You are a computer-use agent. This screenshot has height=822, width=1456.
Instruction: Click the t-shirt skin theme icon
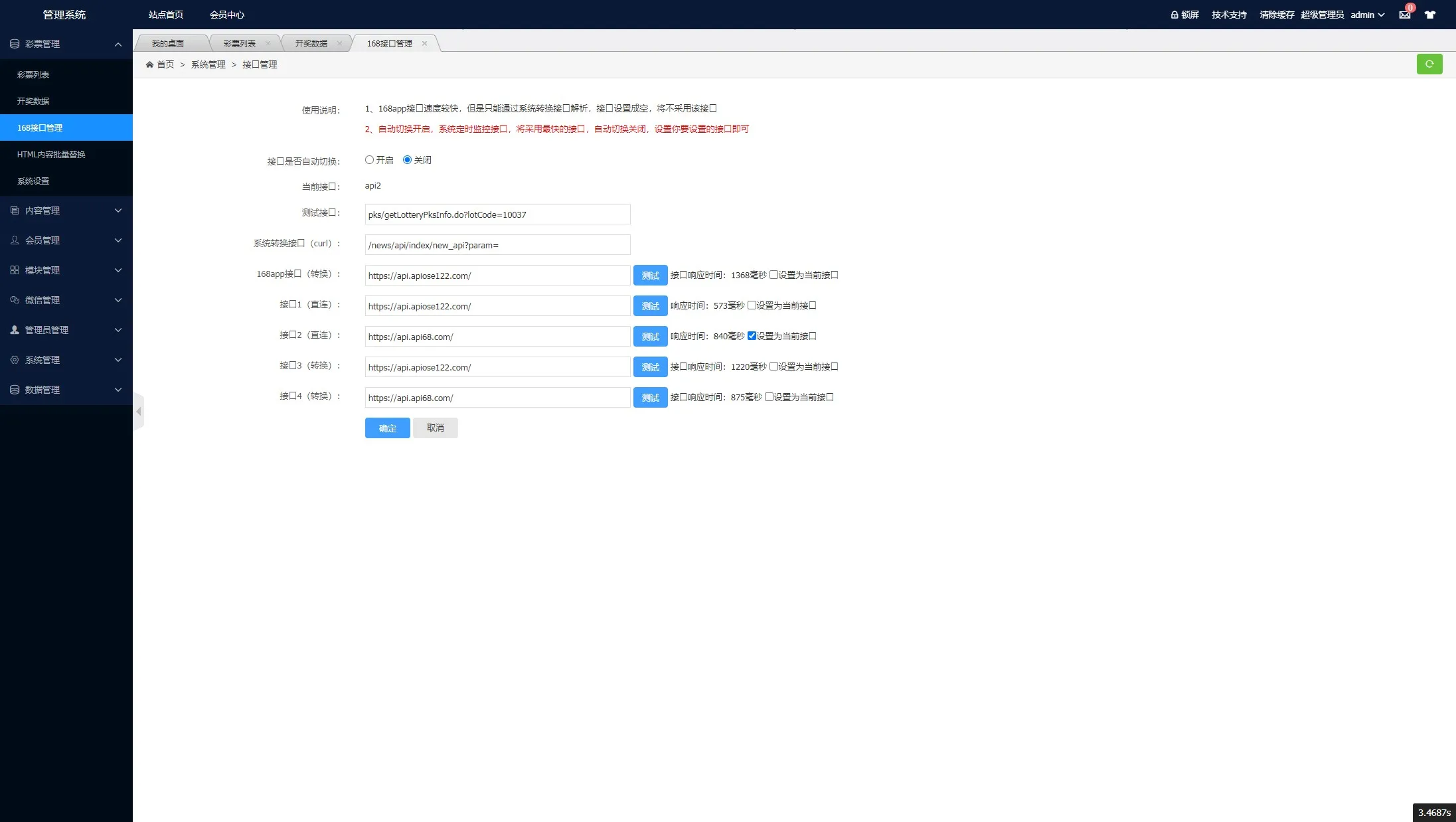[1429, 15]
